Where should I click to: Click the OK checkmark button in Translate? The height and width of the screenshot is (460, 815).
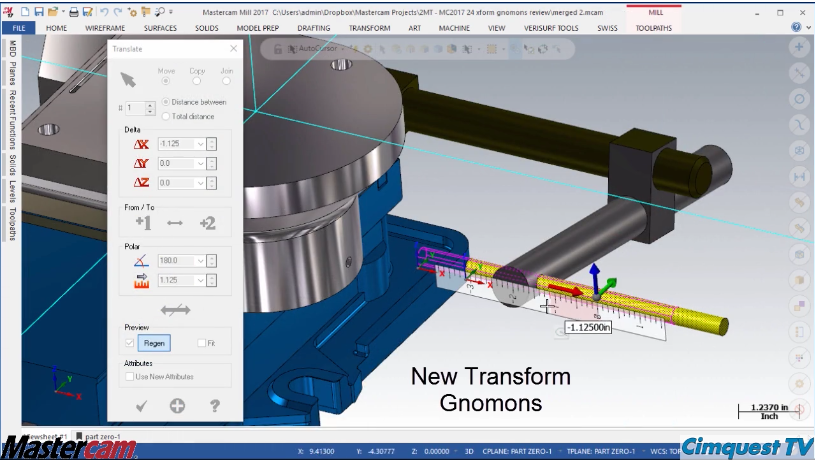(x=141, y=406)
